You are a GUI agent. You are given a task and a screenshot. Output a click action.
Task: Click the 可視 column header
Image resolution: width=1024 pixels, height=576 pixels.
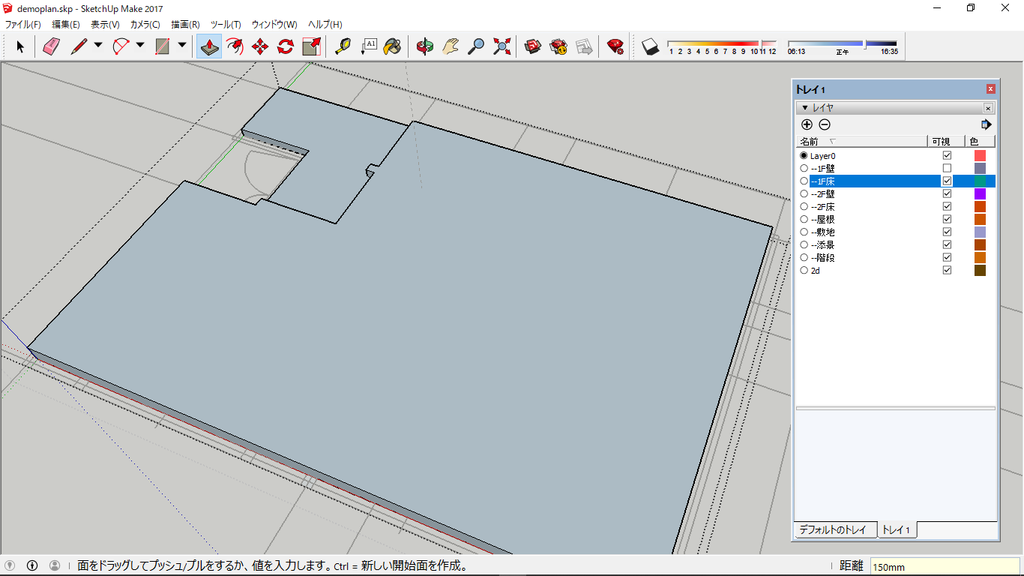946,142
